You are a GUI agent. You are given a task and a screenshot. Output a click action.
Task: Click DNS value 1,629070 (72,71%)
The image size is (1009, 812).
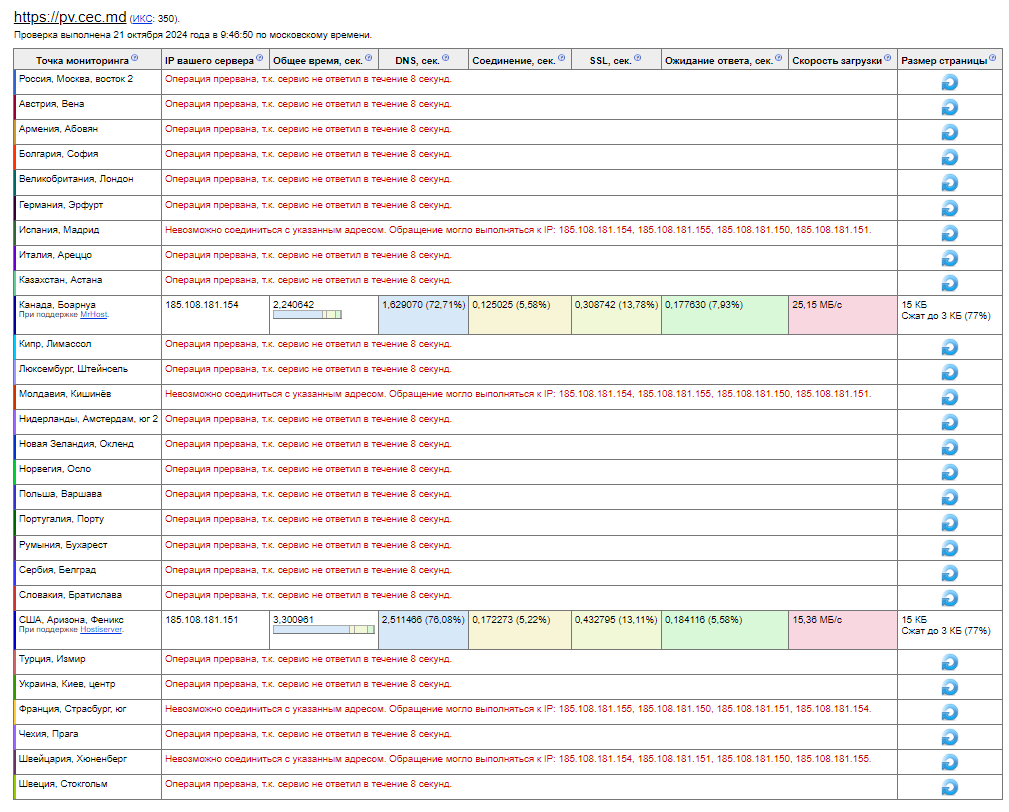click(423, 305)
